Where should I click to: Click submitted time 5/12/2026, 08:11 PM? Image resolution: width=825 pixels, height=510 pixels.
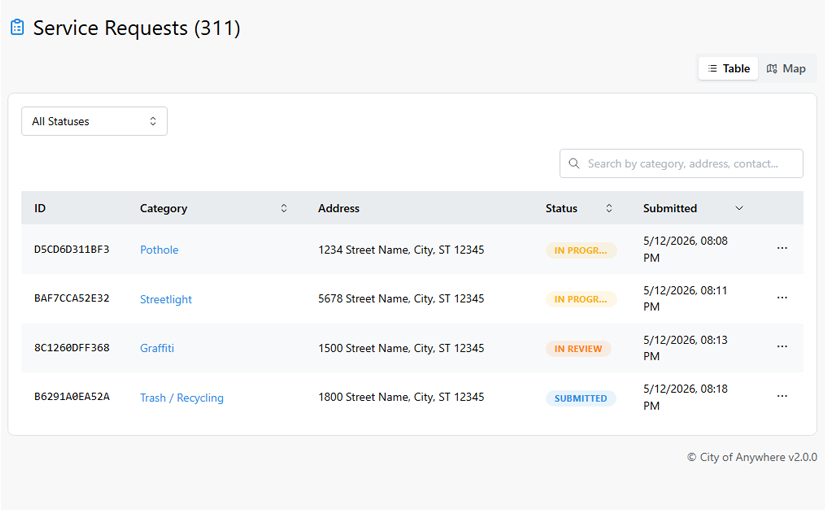point(685,298)
